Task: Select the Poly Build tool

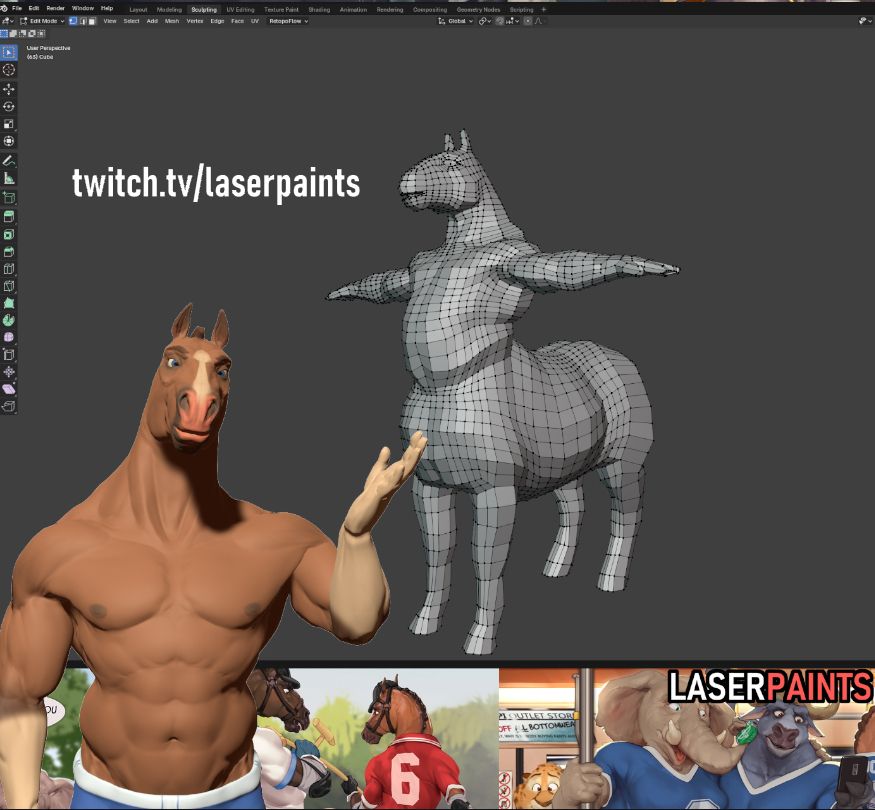Action: (8, 303)
